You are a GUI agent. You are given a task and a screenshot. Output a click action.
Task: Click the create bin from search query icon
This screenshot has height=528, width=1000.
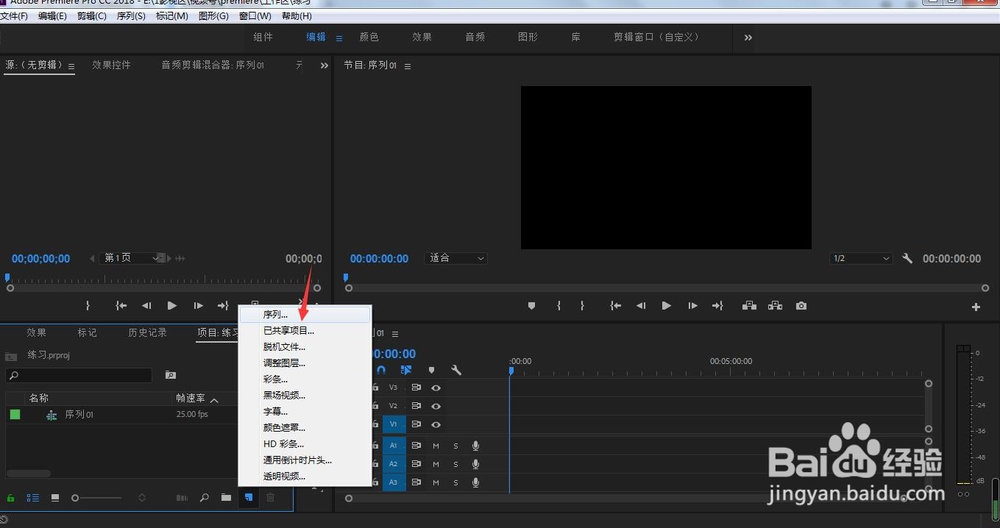(x=170, y=375)
